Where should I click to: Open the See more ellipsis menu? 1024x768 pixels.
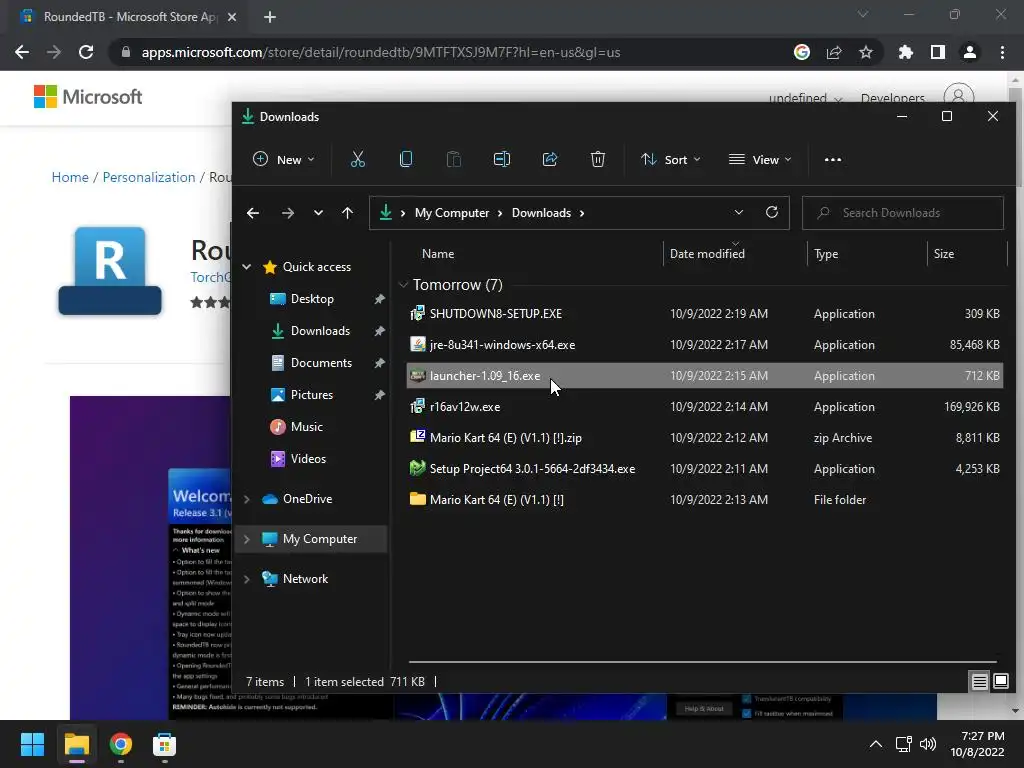(x=833, y=159)
